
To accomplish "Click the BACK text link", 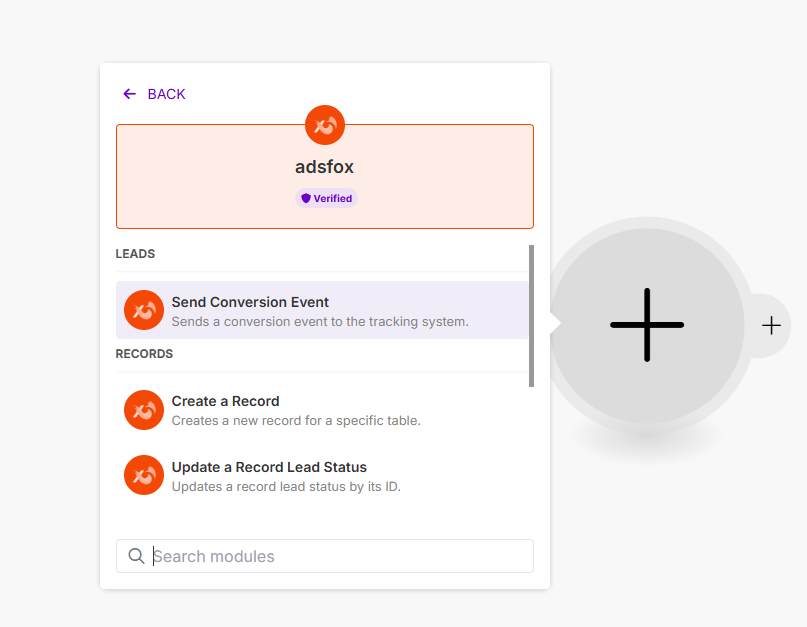I will pos(166,94).
